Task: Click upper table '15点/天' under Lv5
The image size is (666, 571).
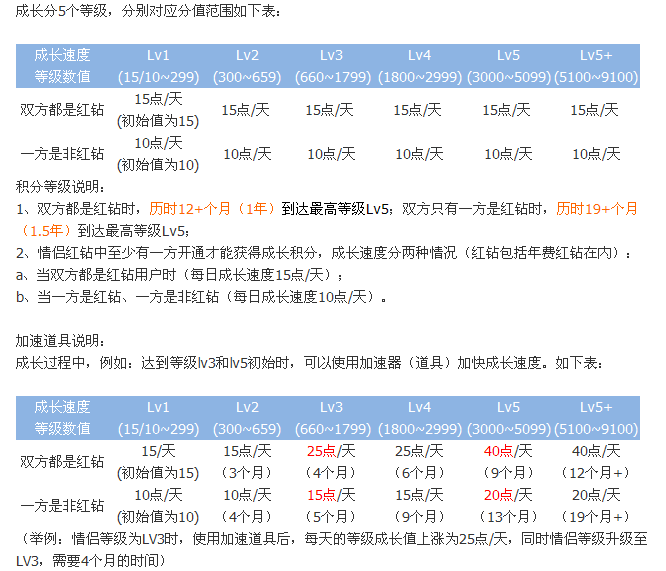Action: click(x=506, y=110)
